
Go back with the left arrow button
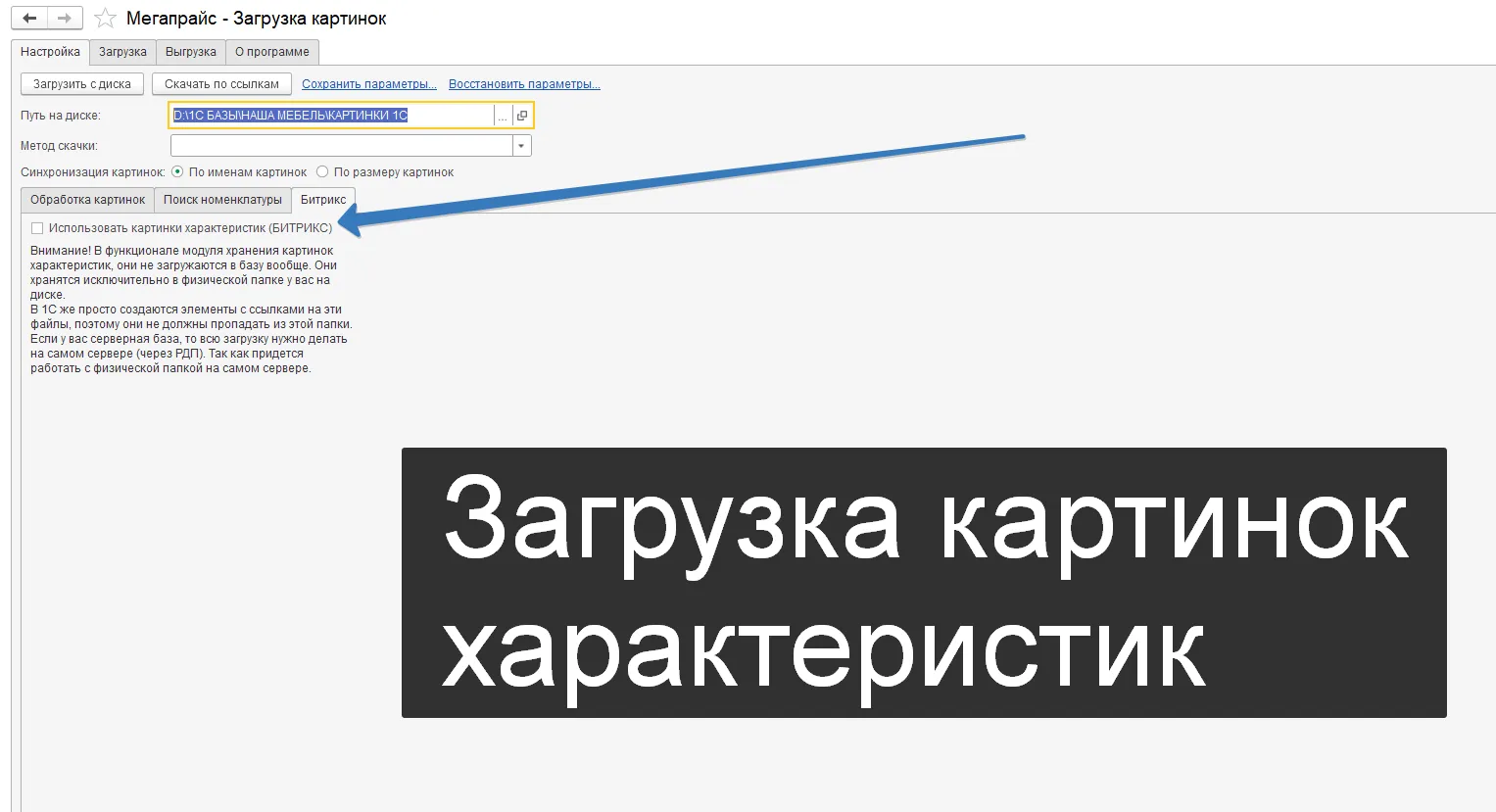point(29,19)
